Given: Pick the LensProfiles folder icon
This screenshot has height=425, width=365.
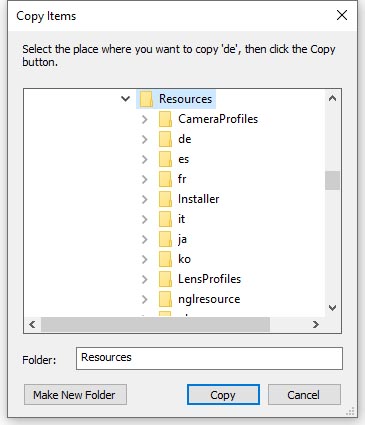Looking at the screenshot, I should tap(165, 279).
